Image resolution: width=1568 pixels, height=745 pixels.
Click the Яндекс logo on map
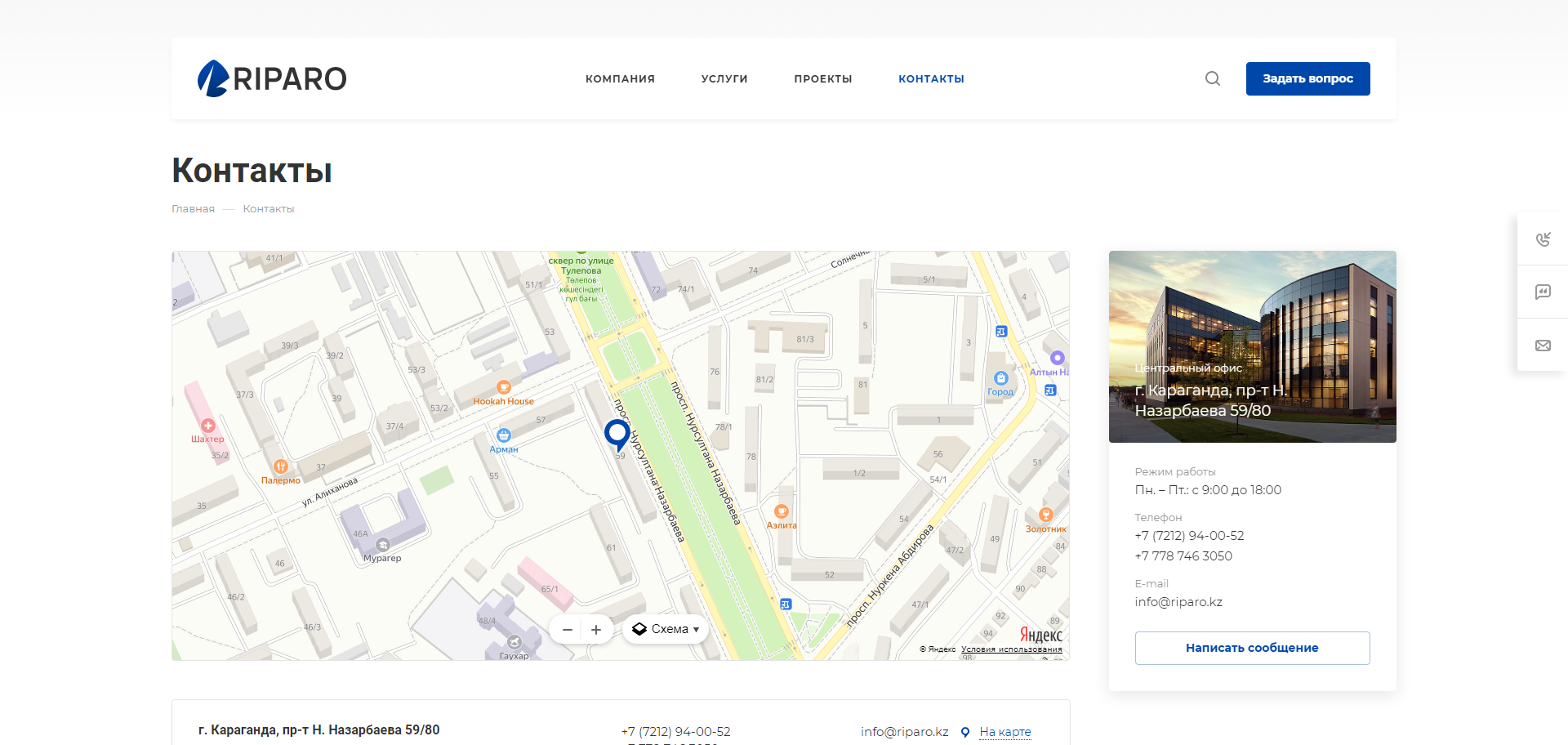1041,635
